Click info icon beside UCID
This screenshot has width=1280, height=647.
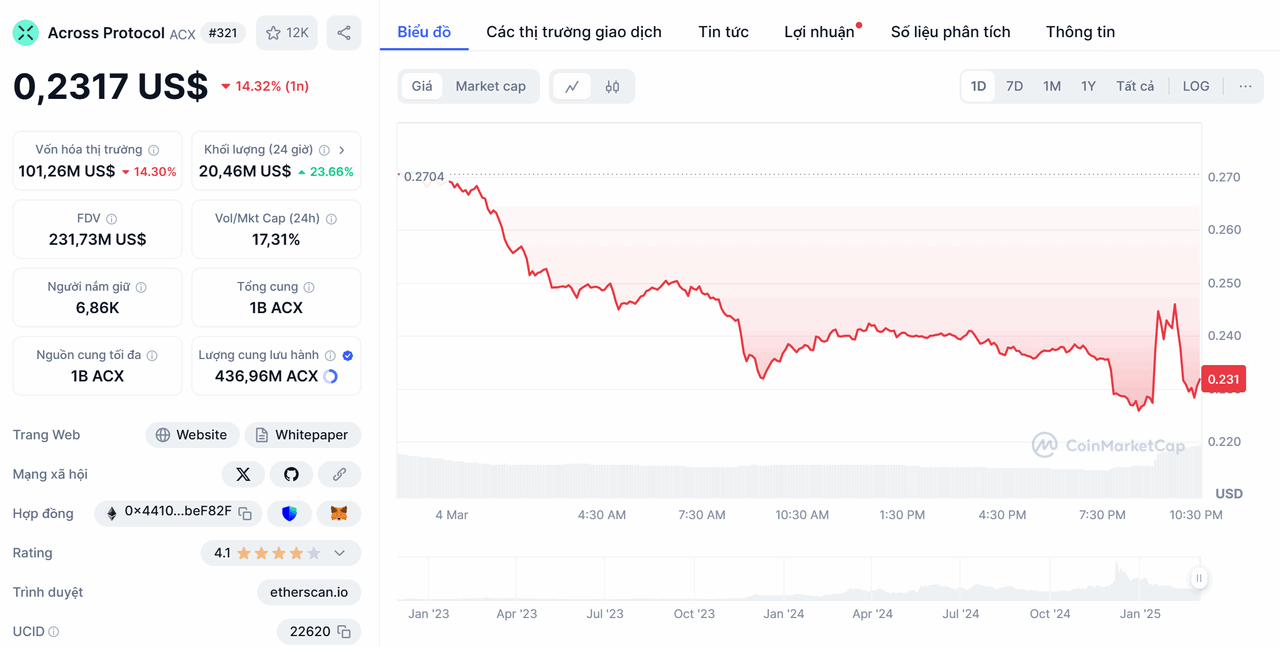[x=54, y=632]
